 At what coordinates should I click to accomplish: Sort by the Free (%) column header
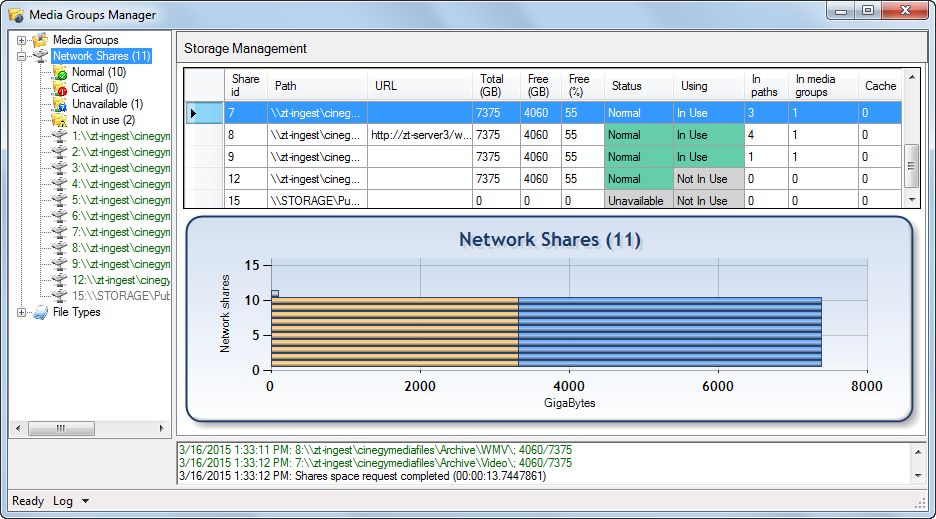583,85
